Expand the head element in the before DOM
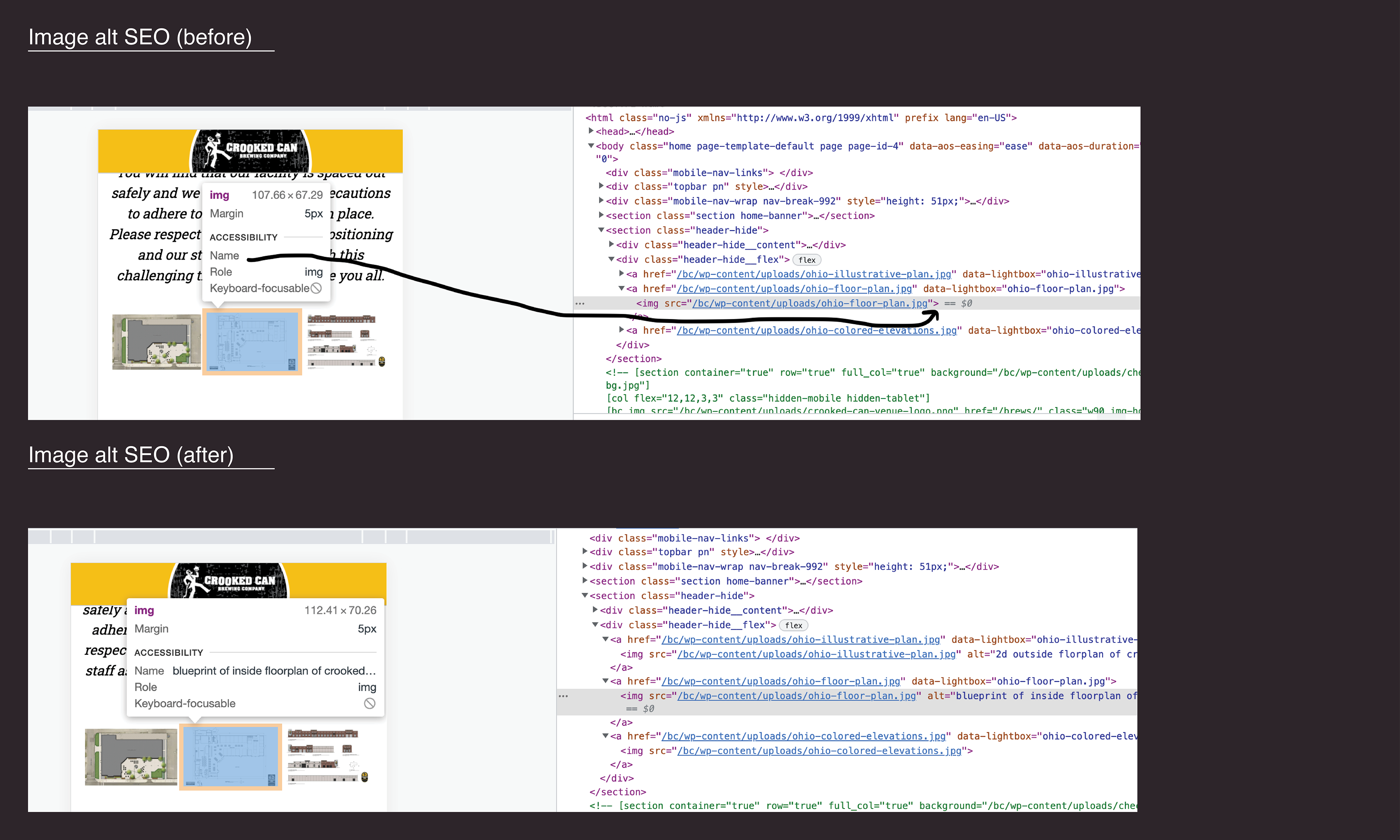This screenshot has width=1400, height=840. point(591,131)
